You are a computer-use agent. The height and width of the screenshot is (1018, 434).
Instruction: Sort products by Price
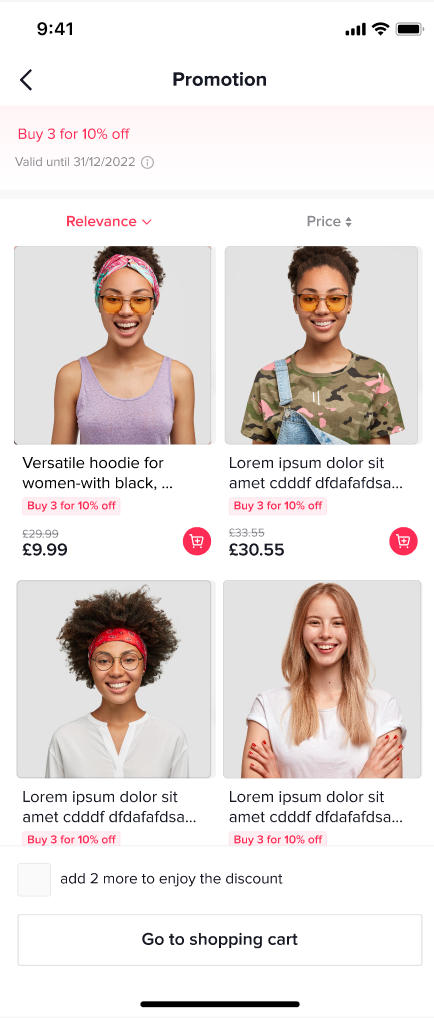(x=329, y=221)
